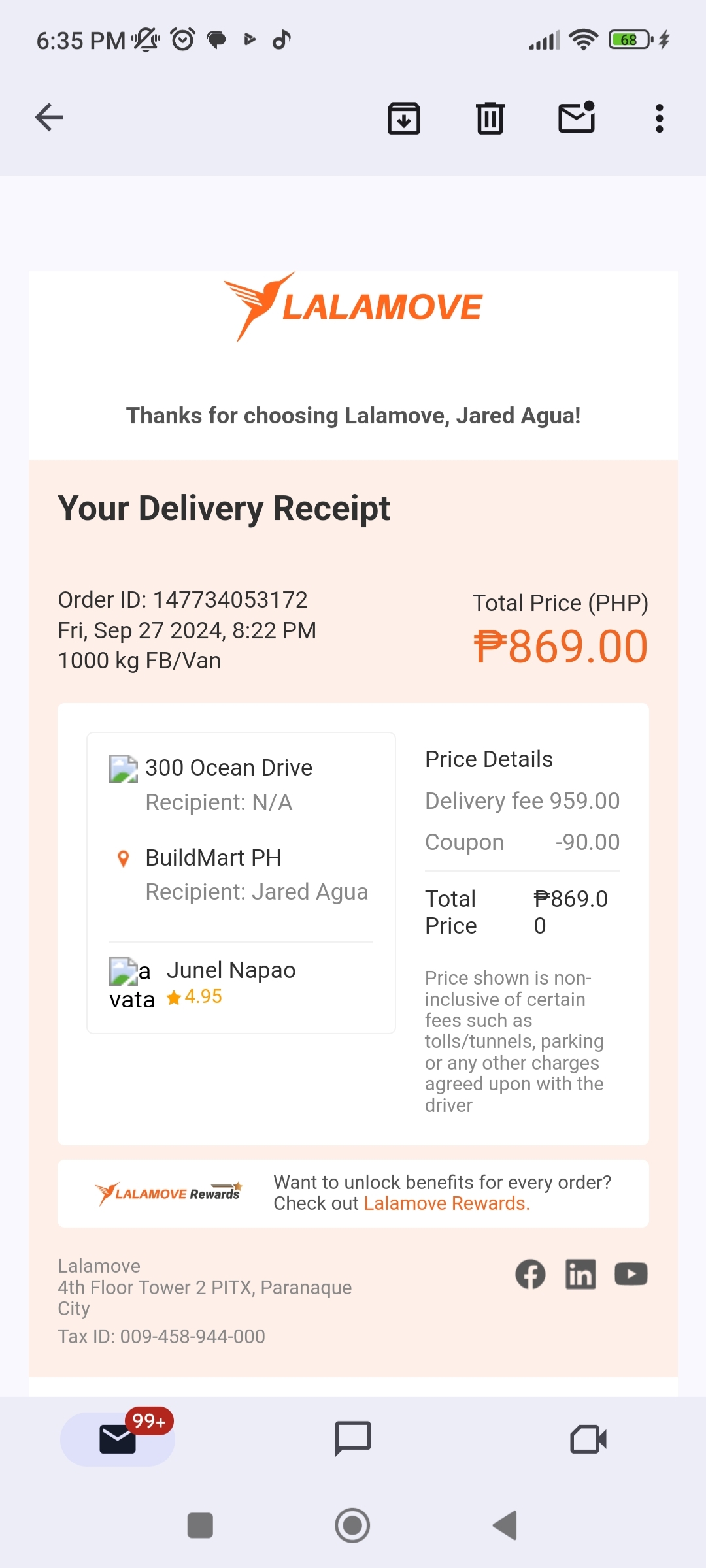Delete the email using the trash icon
This screenshot has height=1568, width=706.
tap(490, 118)
